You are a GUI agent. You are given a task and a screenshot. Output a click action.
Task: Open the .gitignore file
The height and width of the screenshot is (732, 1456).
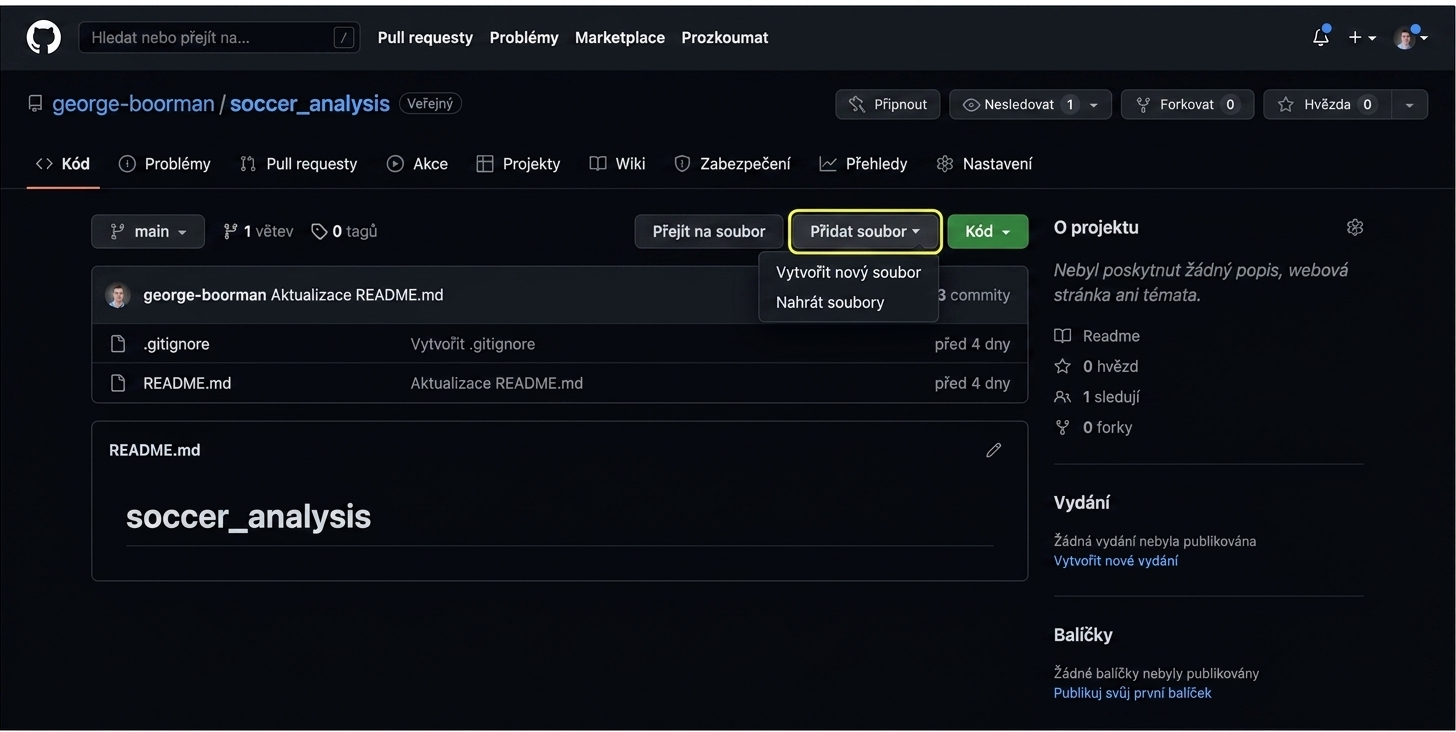pyautogui.click(x=176, y=344)
